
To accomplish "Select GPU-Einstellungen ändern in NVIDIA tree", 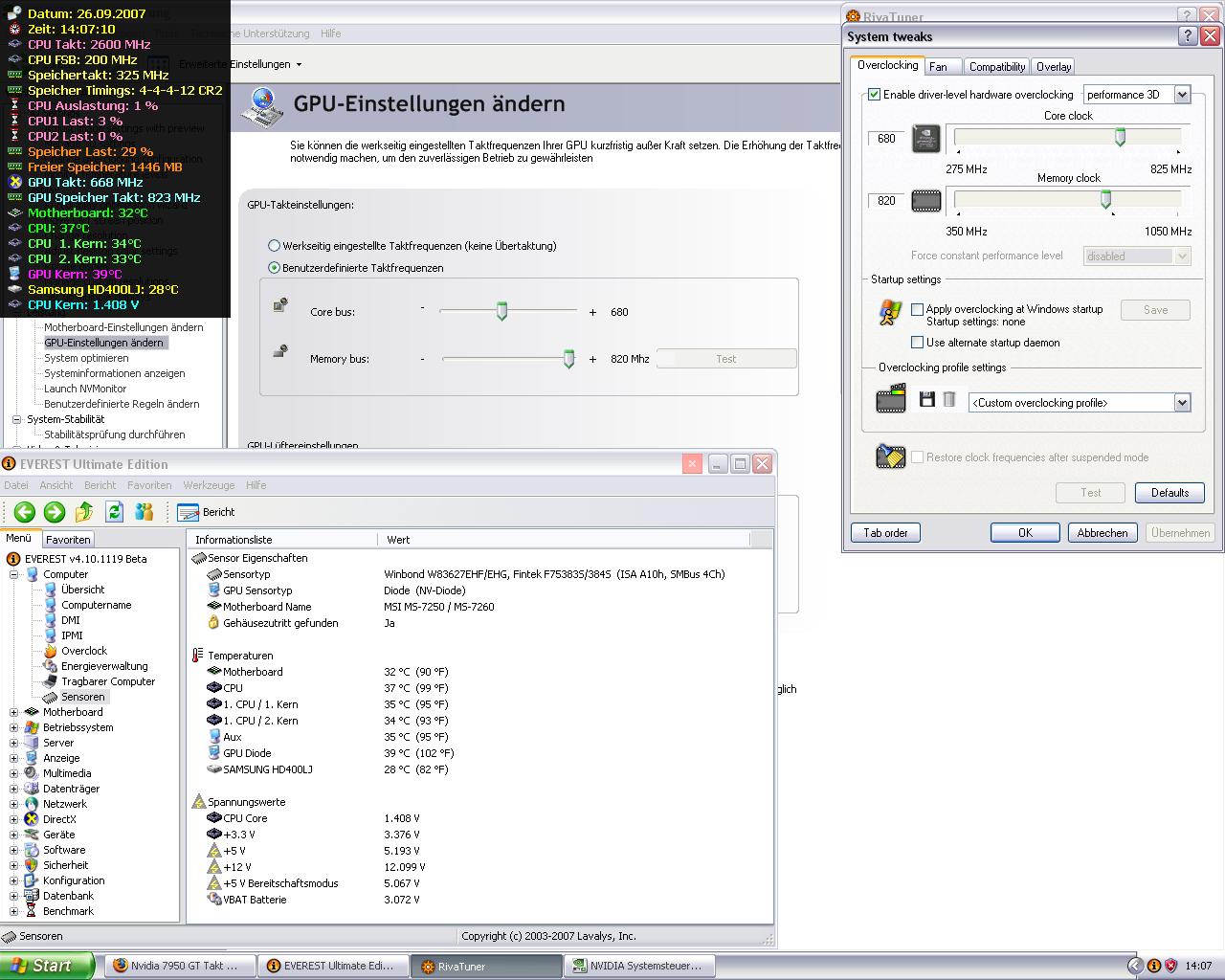I will (104, 343).
